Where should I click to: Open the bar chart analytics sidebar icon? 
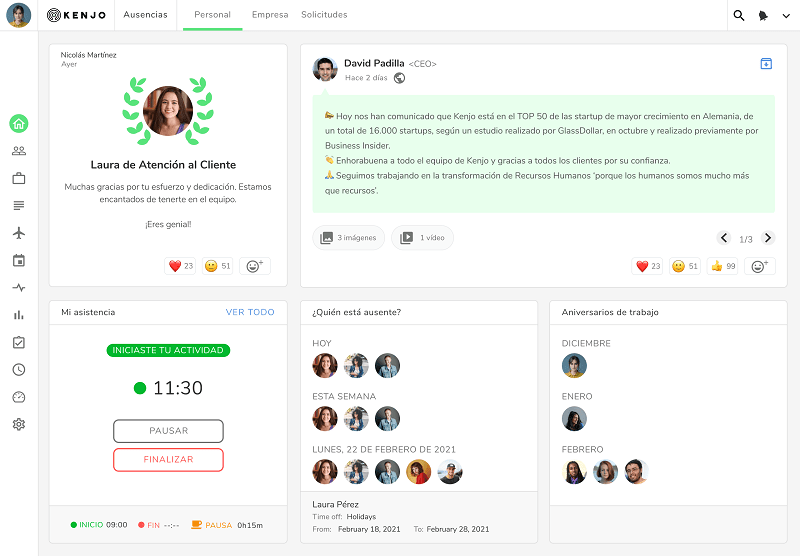click(x=19, y=315)
